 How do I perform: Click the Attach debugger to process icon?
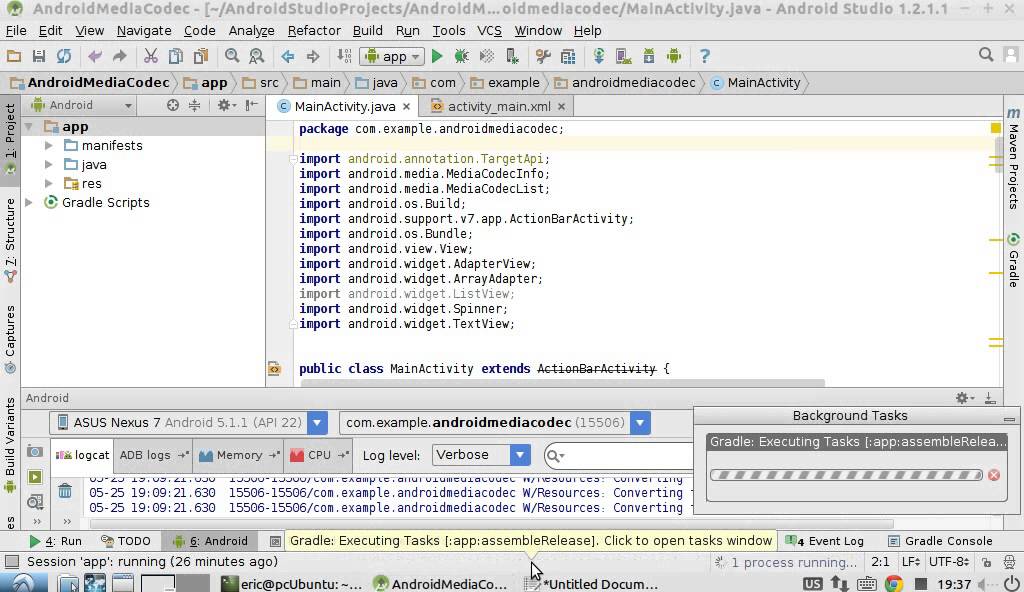click(x=513, y=56)
